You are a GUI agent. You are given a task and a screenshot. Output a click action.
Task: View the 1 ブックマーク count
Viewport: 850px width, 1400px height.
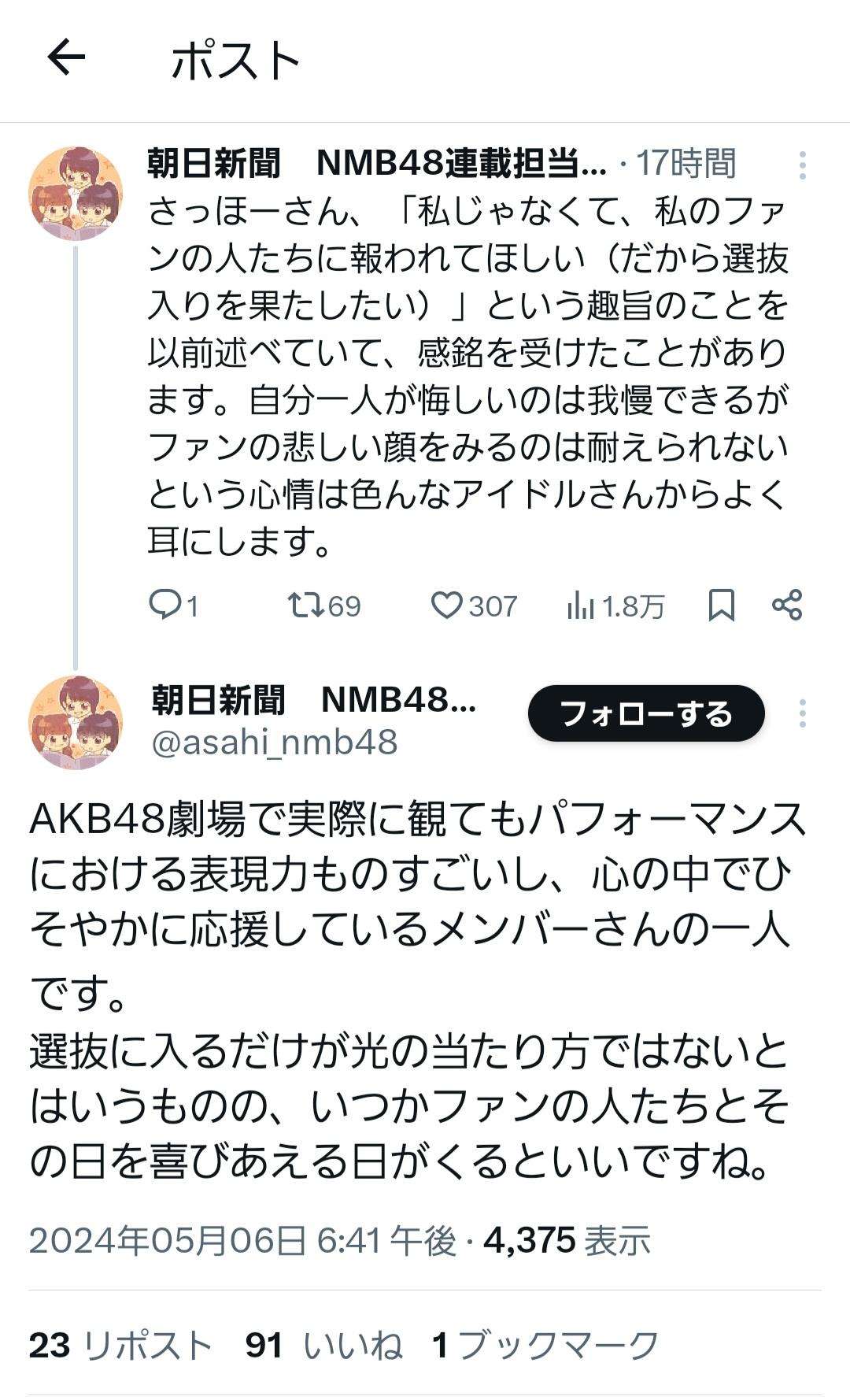pos(545,1345)
